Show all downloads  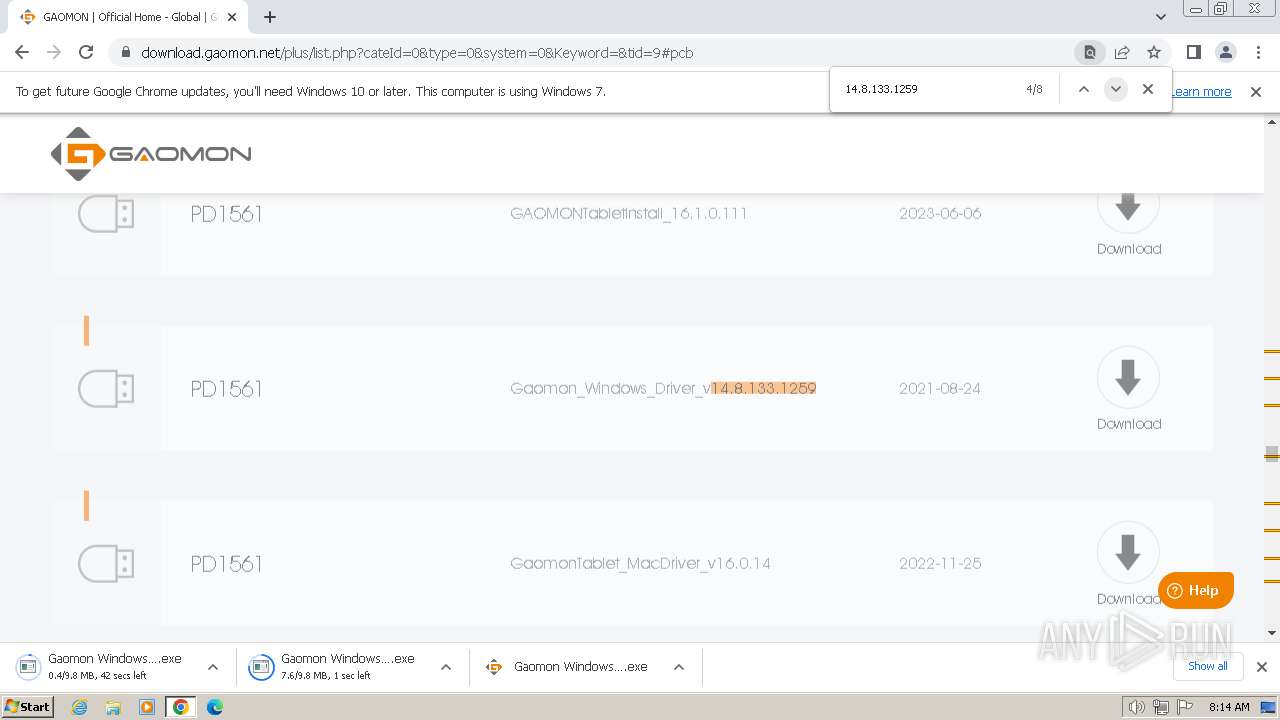pyautogui.click(x=1208, y=666)
